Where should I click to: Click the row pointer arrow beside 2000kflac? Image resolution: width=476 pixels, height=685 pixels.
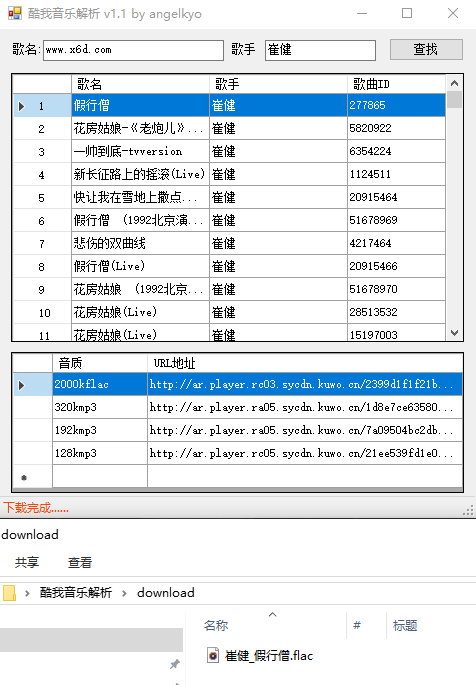pos(21,385)
